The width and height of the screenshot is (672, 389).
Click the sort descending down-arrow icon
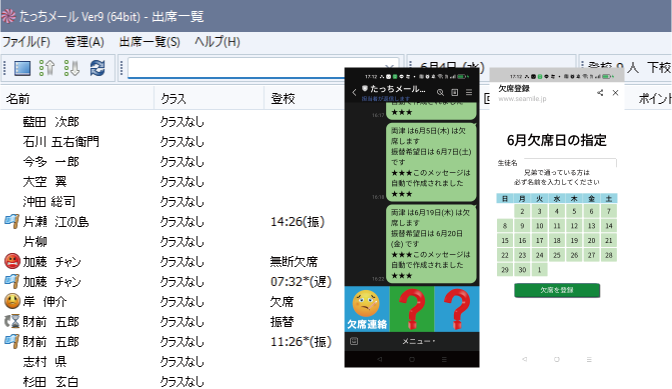tap(72, 68)
